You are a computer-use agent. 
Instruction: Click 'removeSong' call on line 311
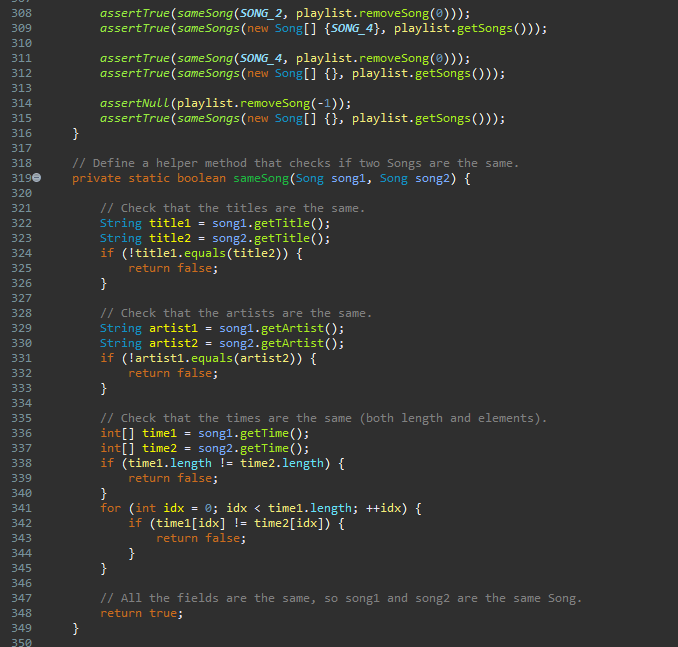click(393, 58)
